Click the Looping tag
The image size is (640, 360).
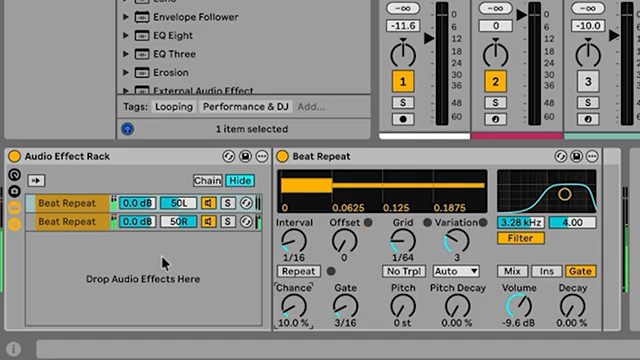[174, 107]
